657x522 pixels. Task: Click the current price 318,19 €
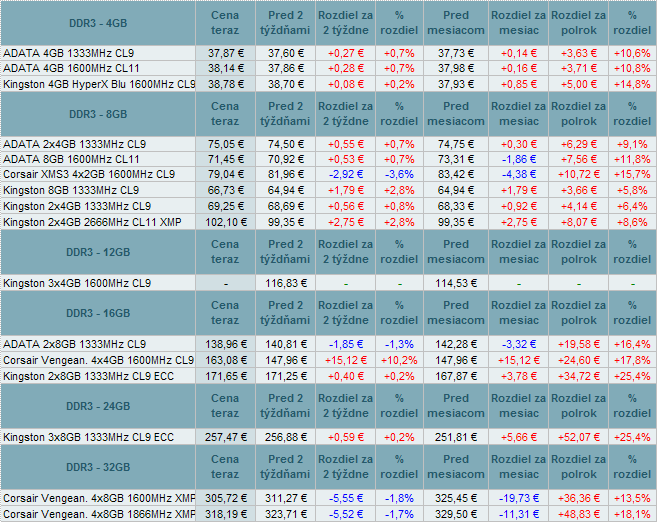click(x=226, y=514)
